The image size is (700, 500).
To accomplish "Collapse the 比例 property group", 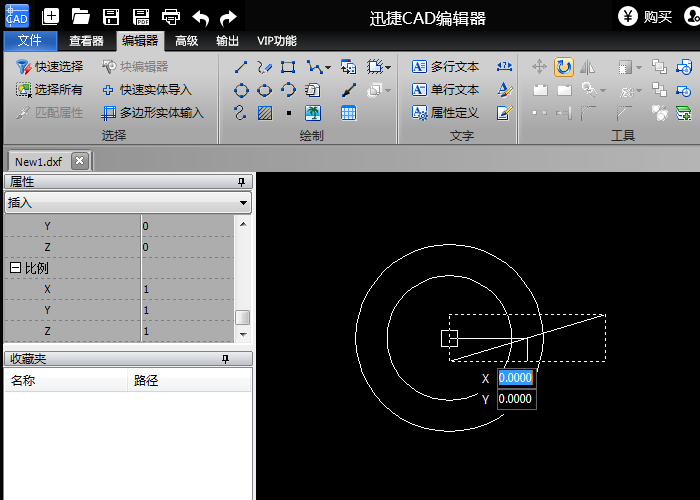I will point(15,268).
